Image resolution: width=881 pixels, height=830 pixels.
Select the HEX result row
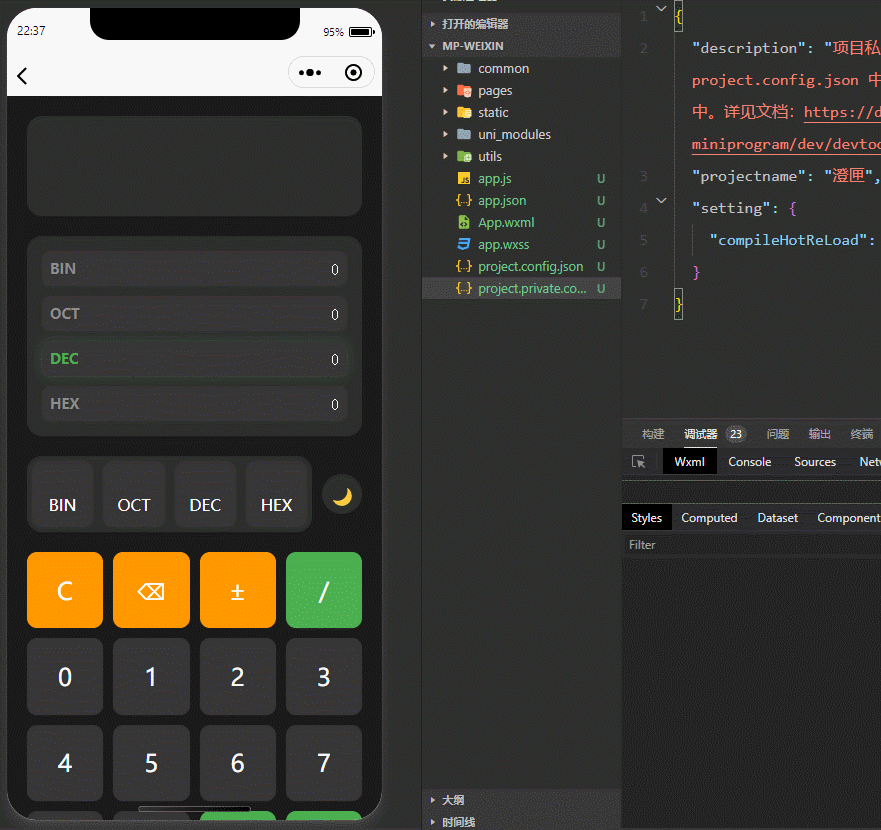[x=194, y=403]
